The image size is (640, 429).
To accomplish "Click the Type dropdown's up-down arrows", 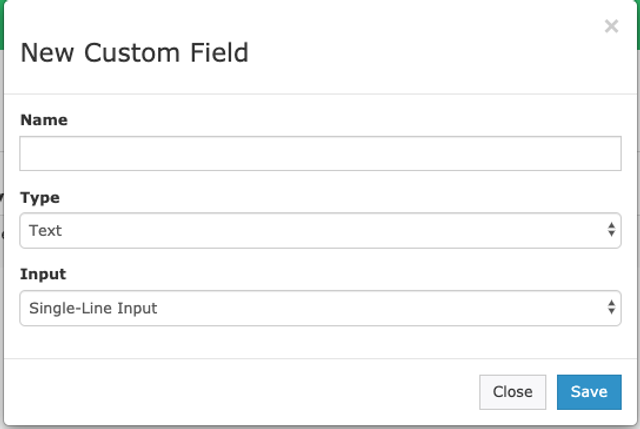I will pyautogui.click(x=611, y=230).
